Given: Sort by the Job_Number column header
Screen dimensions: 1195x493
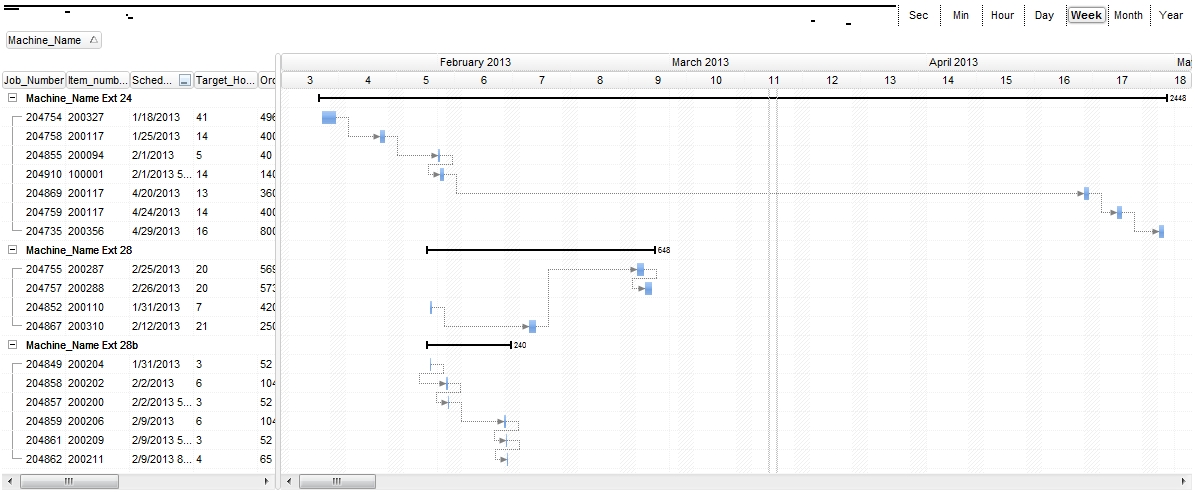Looking at the screenshot, I should point(34,80).
